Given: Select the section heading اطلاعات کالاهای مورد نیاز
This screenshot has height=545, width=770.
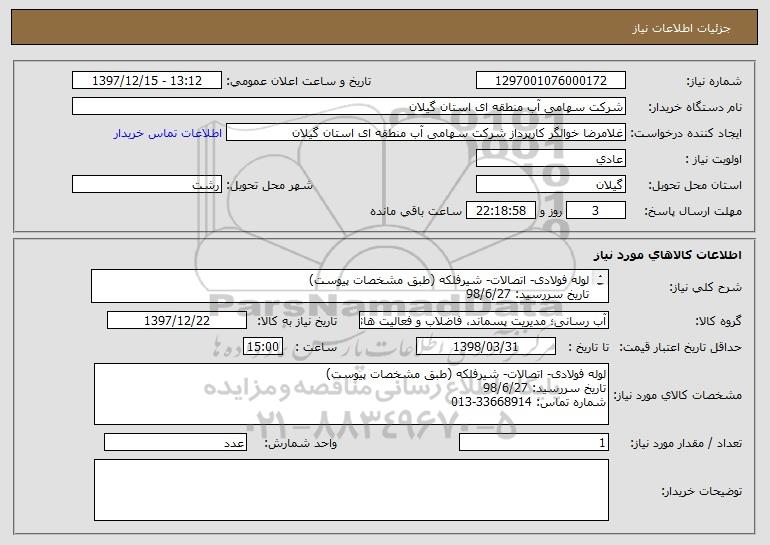Looking at the screenshot, I should [x=668, y=255].
